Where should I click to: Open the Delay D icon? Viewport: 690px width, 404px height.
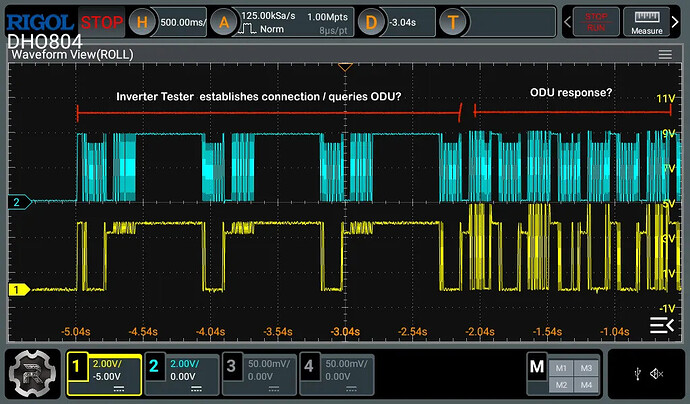coord(371,22)
